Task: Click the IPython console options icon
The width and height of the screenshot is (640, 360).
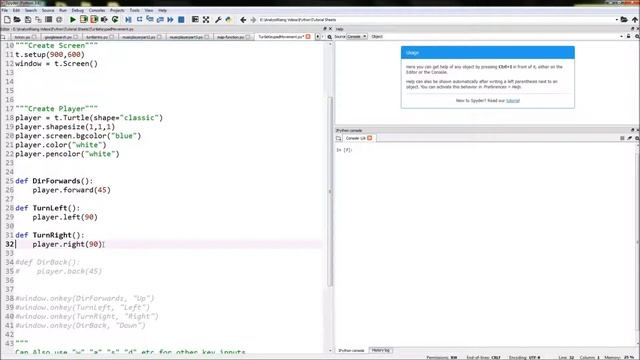Action: point(637,138)
